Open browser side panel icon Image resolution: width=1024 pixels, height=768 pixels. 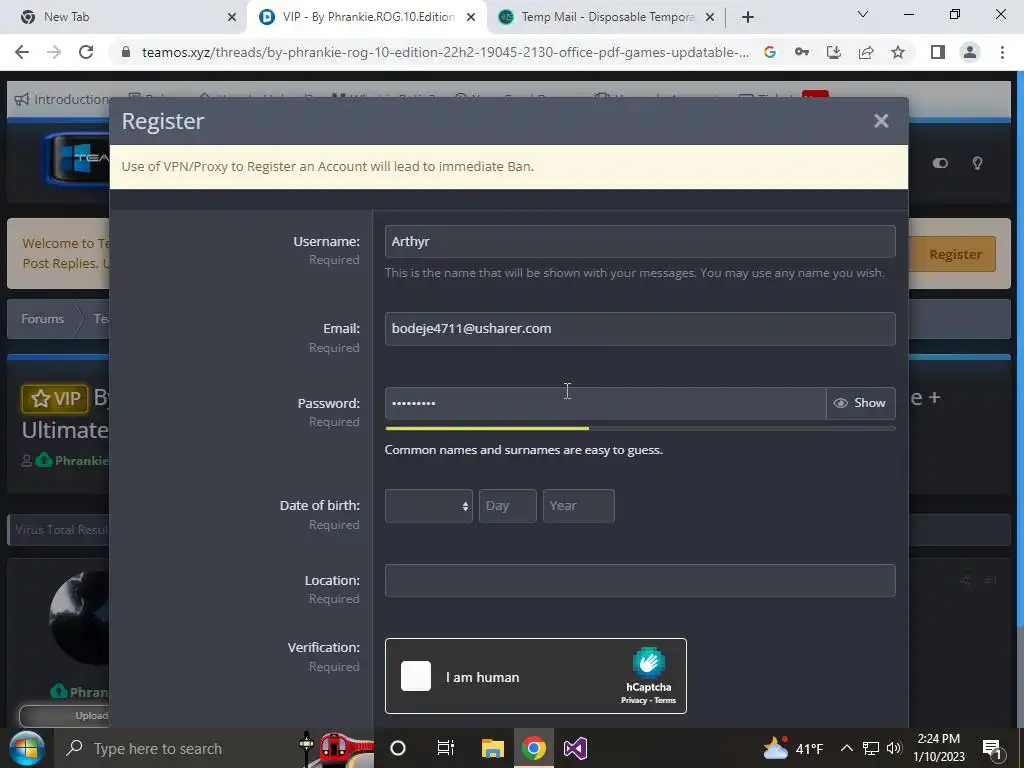tap(938, 52)
